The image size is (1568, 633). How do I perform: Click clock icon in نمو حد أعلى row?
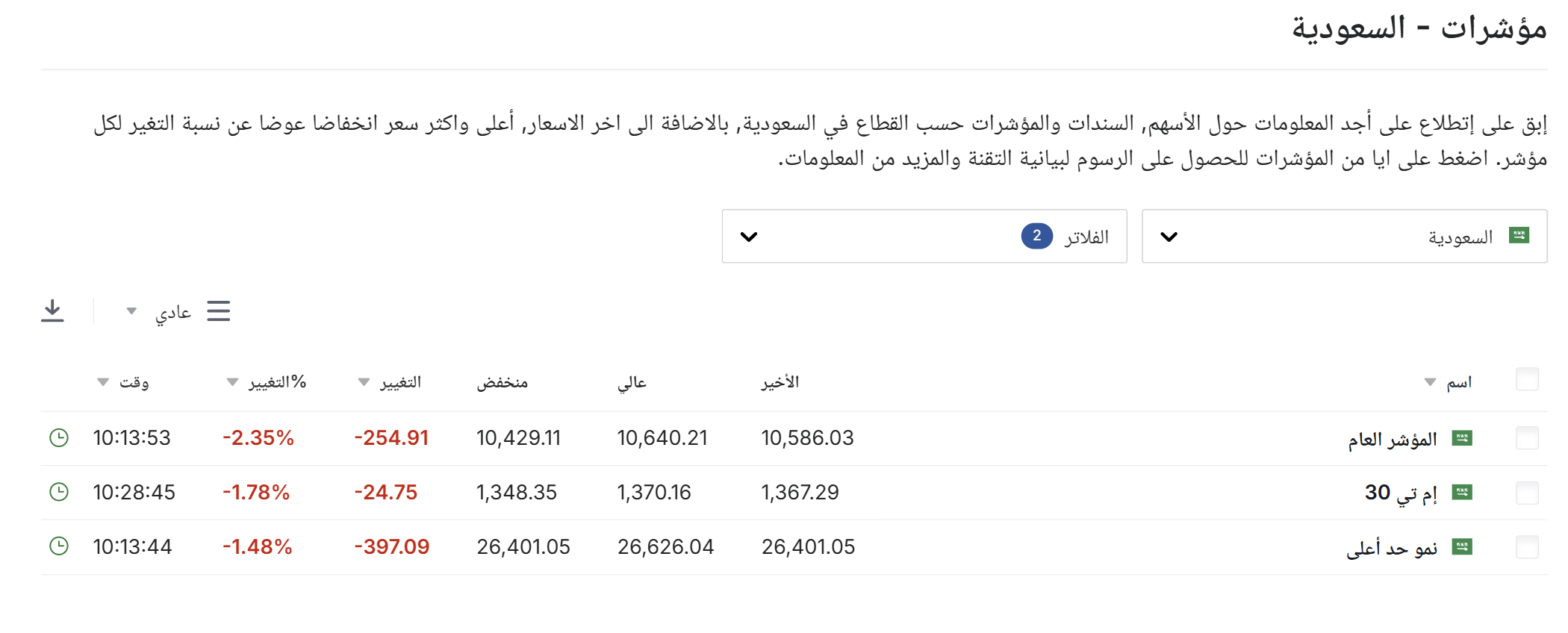[59, 546]
